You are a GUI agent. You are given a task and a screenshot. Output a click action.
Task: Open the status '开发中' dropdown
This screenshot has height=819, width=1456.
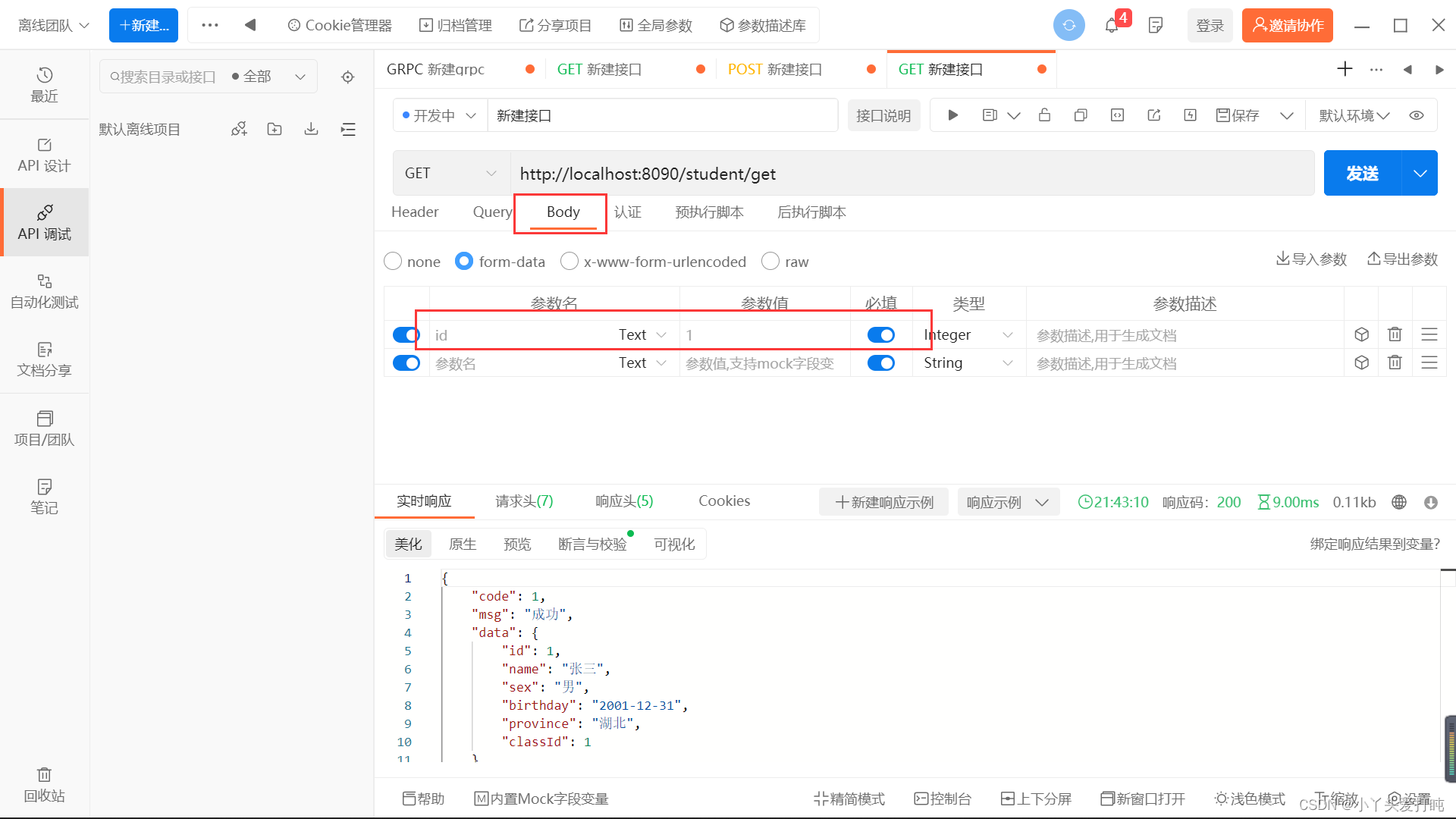pyautogui.click(x=440, y=115)
